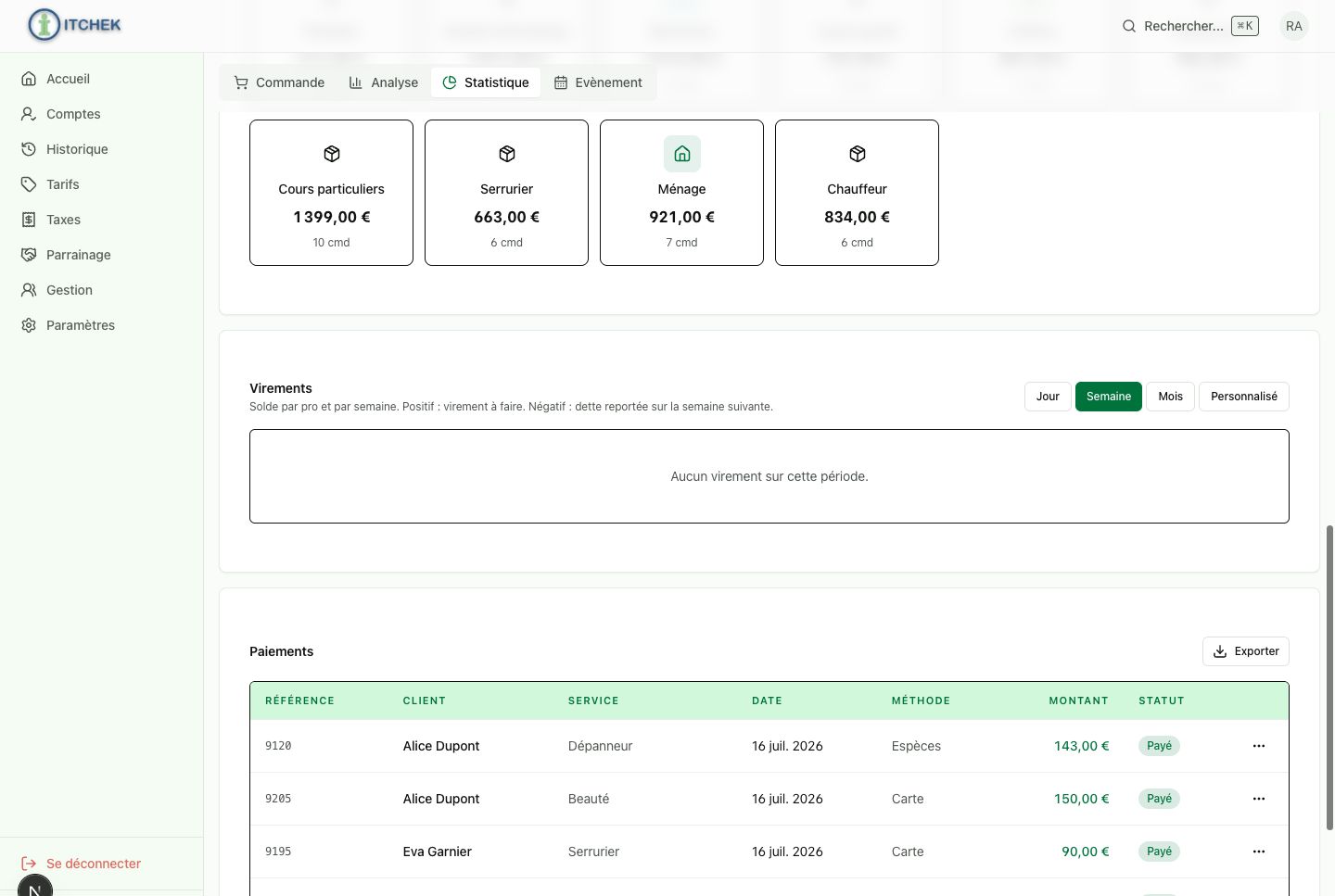Click amount 150,00 €
The width and height of the screenshot is (1335, 896).
[x=1081, y=799]
